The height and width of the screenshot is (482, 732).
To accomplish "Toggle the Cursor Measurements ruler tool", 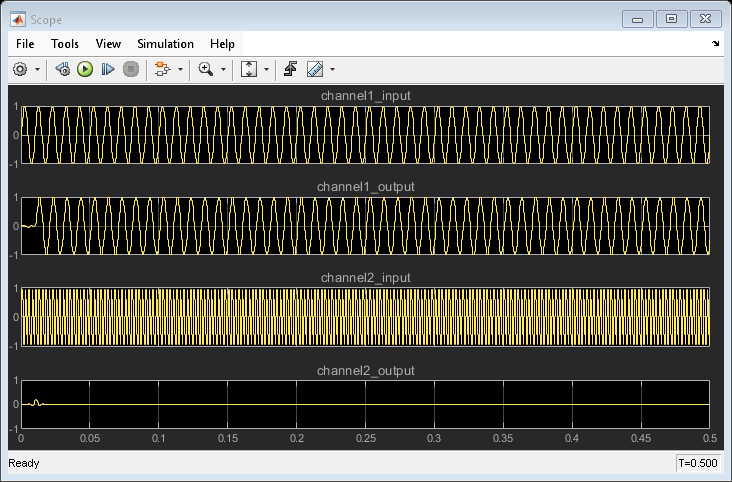I will [x=315, y=70].
